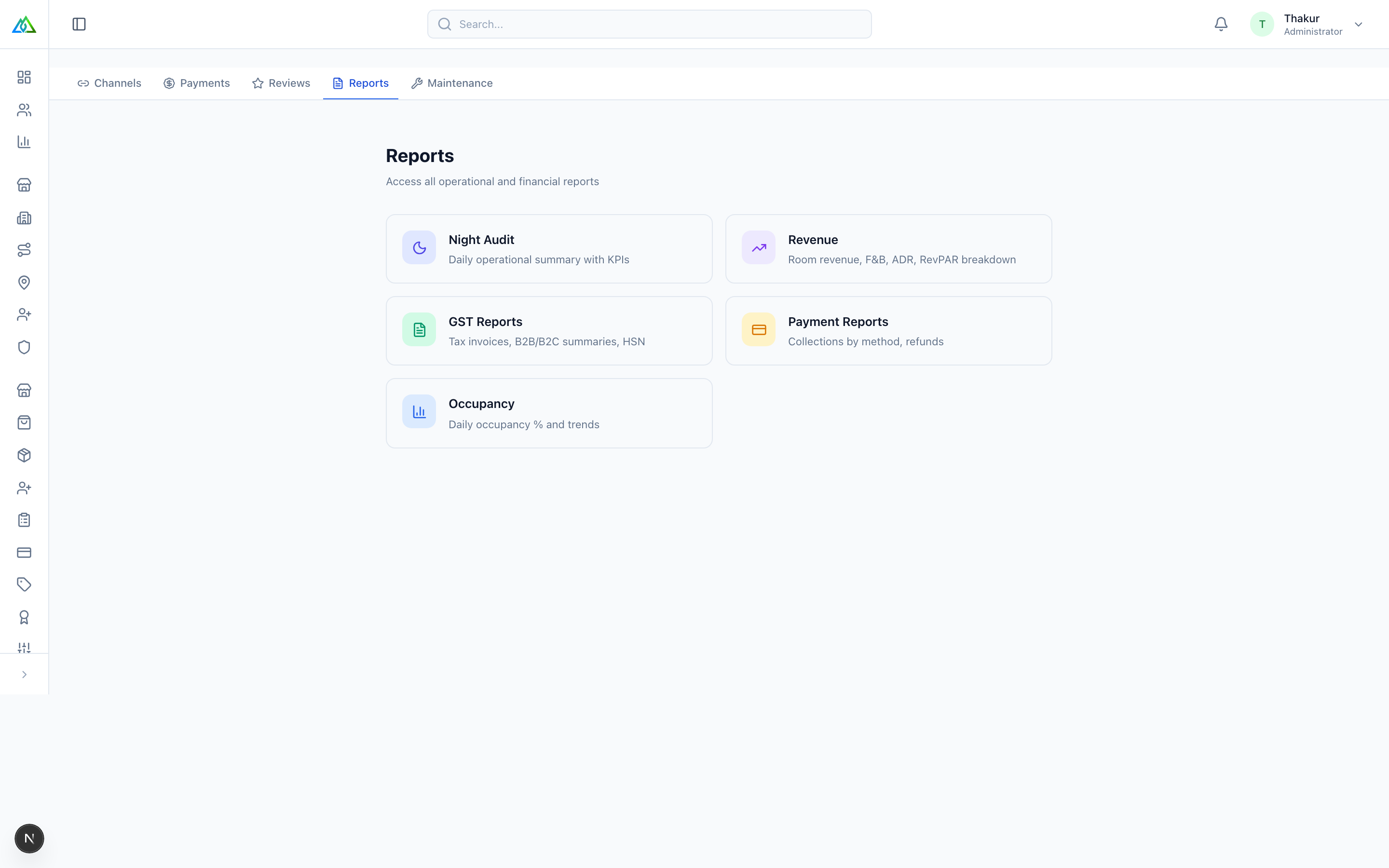Image resolution: width=1389 pixels, height=868 pixels.
Task: Toggle the sidebar panel icon in header
Action: pyautogui.click(x=79, y=24)
